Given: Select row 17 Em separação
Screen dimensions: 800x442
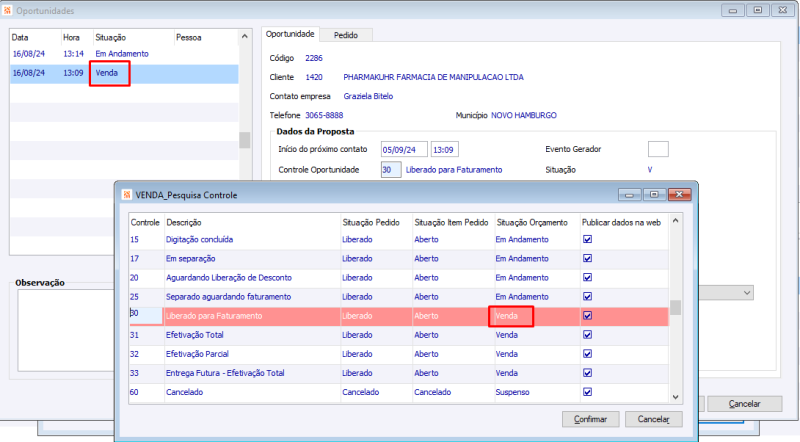Looking at the screenshot, I should [x=398, y=258].
